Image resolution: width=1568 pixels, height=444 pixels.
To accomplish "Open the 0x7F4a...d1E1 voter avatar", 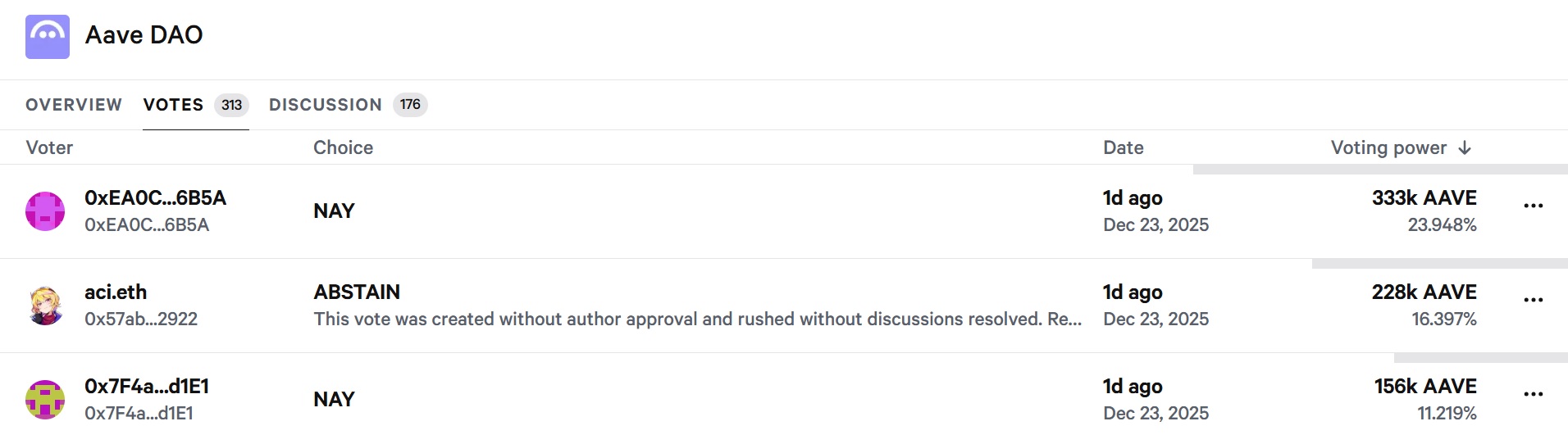I will click(x=45, y=400).
